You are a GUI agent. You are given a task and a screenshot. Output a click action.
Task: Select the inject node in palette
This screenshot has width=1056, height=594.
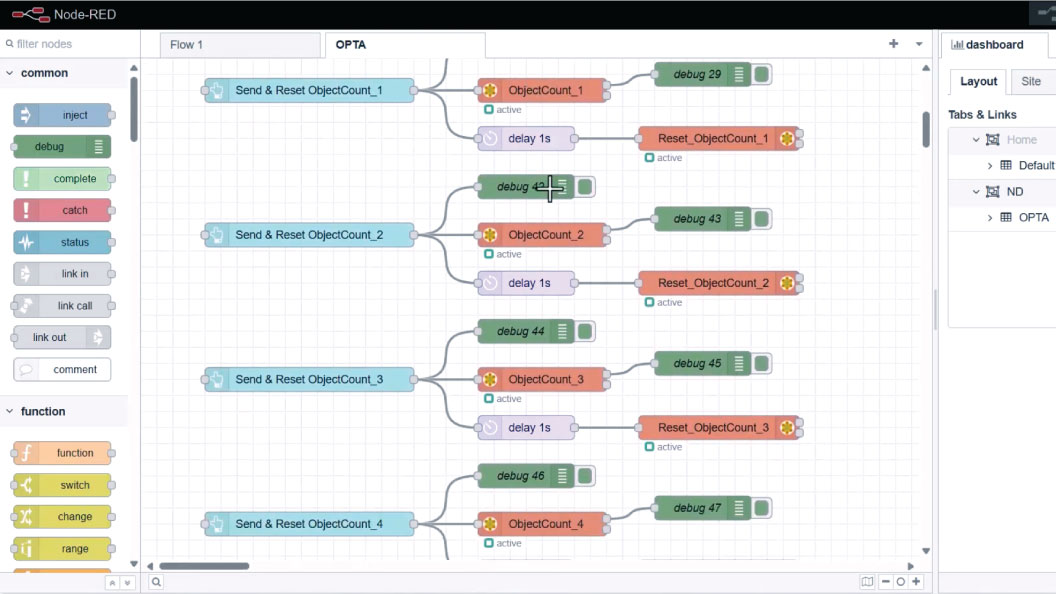click(x=62, y=115)
